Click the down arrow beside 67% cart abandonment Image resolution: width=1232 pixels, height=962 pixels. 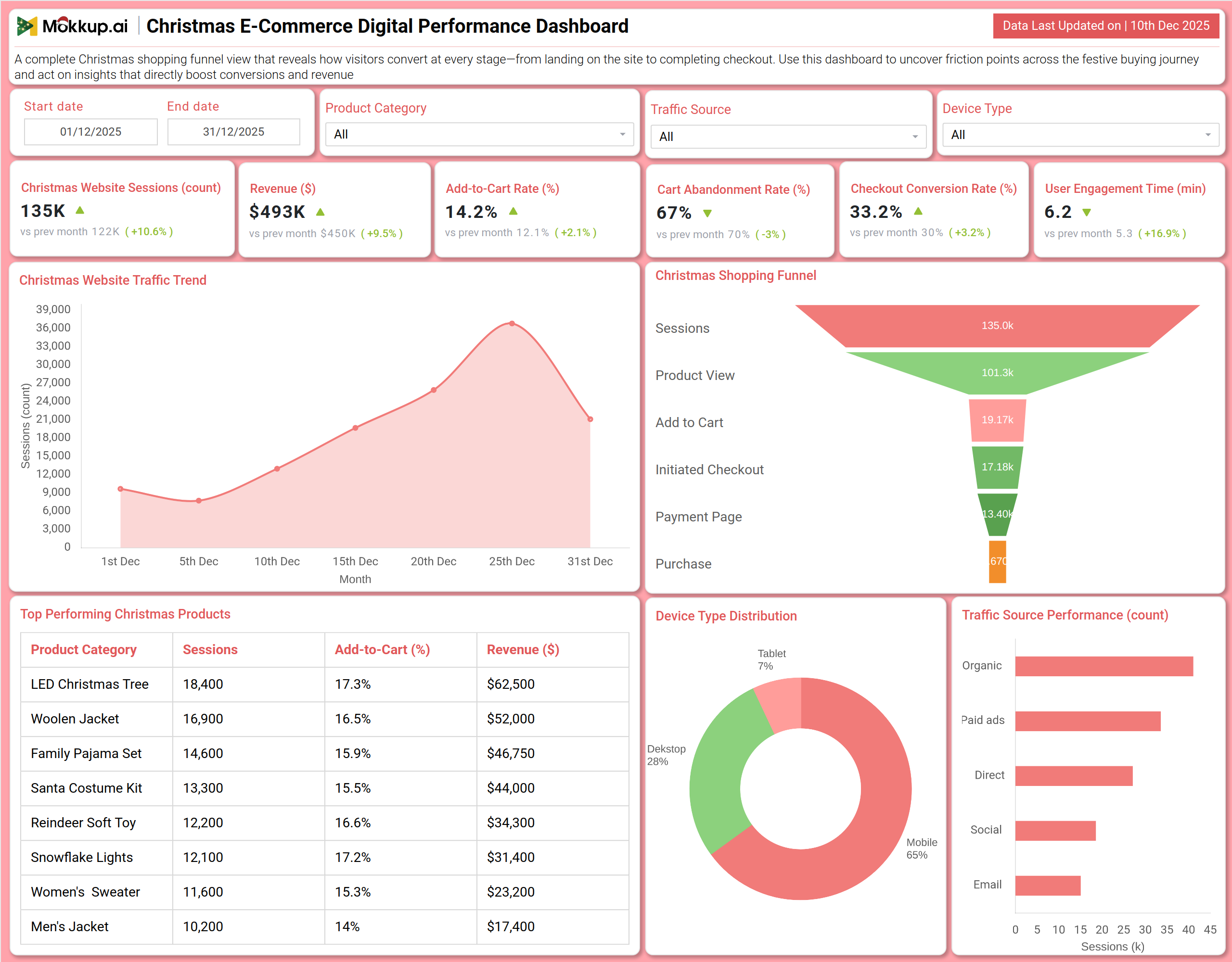coord(707,213)
